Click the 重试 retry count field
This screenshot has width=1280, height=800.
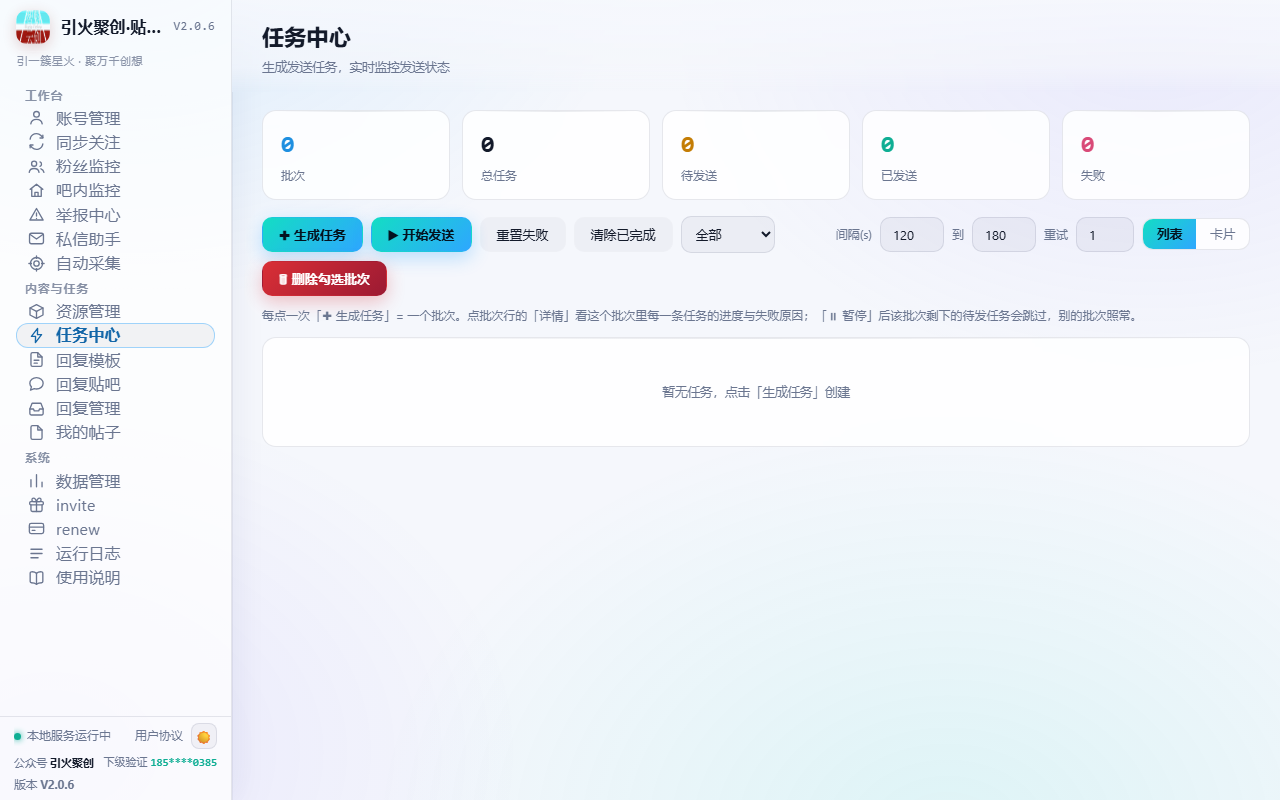(x=1105, y=235)
